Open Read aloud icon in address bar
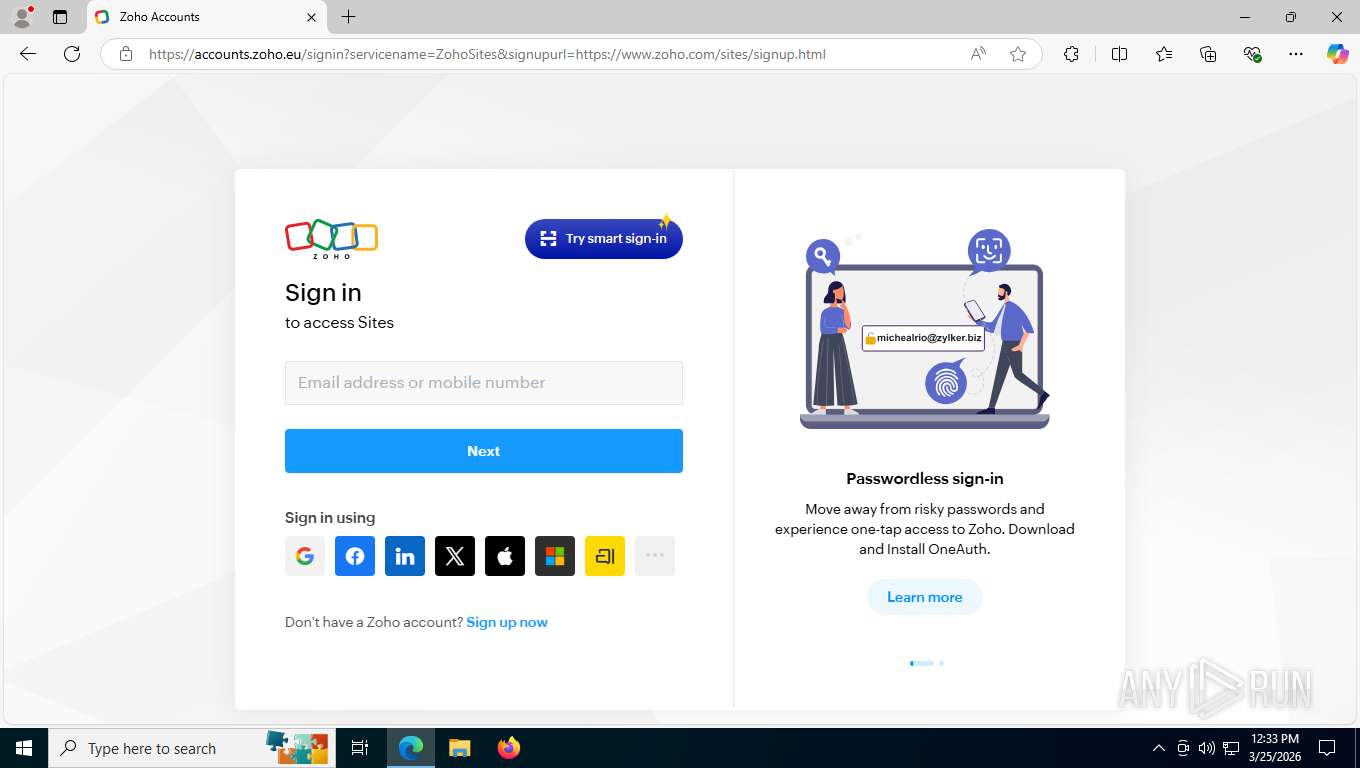Screen dimensions: 1360x768 pyautogui.click(x=978, y=54)
